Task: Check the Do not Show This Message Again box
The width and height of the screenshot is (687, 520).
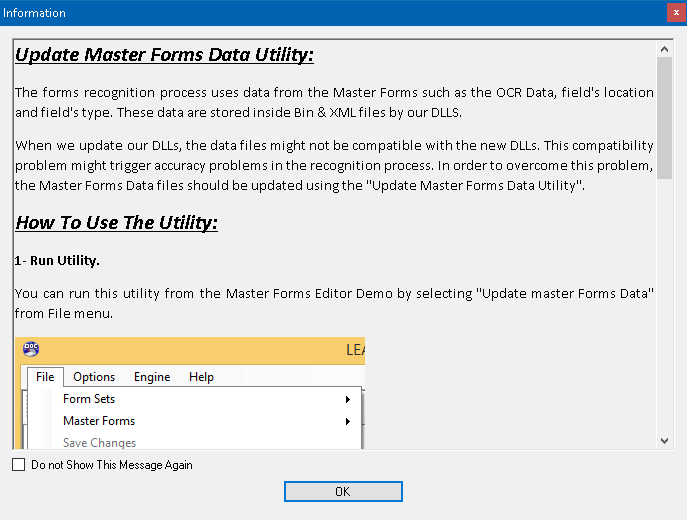Action: [19, 465]
